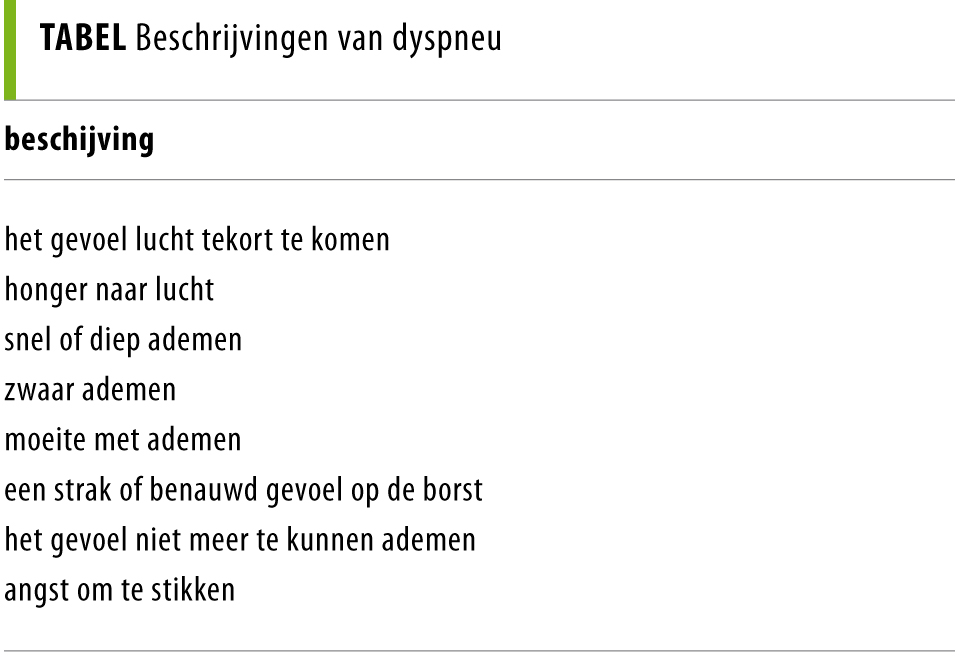Image resolution: width=959 pixels, height=664 pixels.
Task: Click the bold word TABEL in the title
Action: (82, 41)
